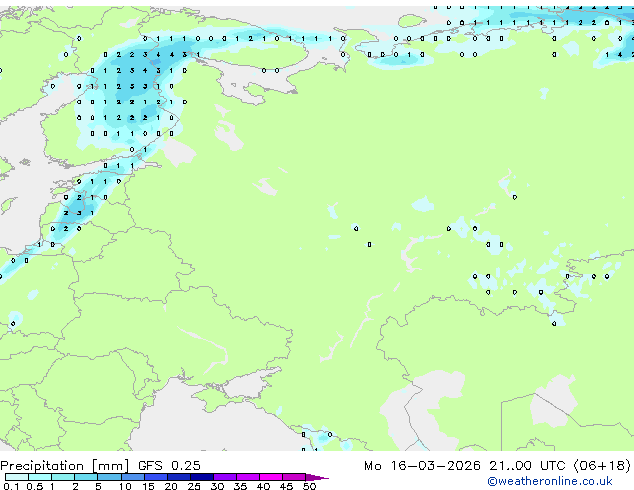Click the 30 to 35 mm legend swatch
Viewport: 634px width, 490px height.
(225, 477)
